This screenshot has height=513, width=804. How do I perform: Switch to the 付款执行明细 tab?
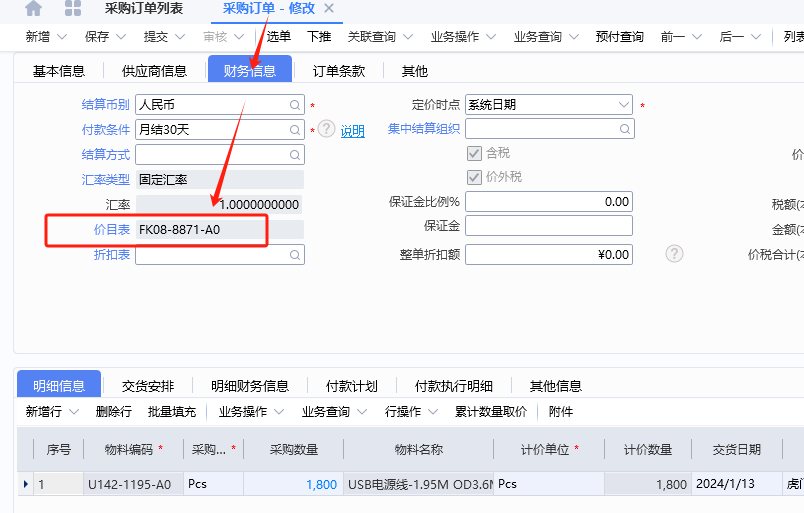click(454, 386)
